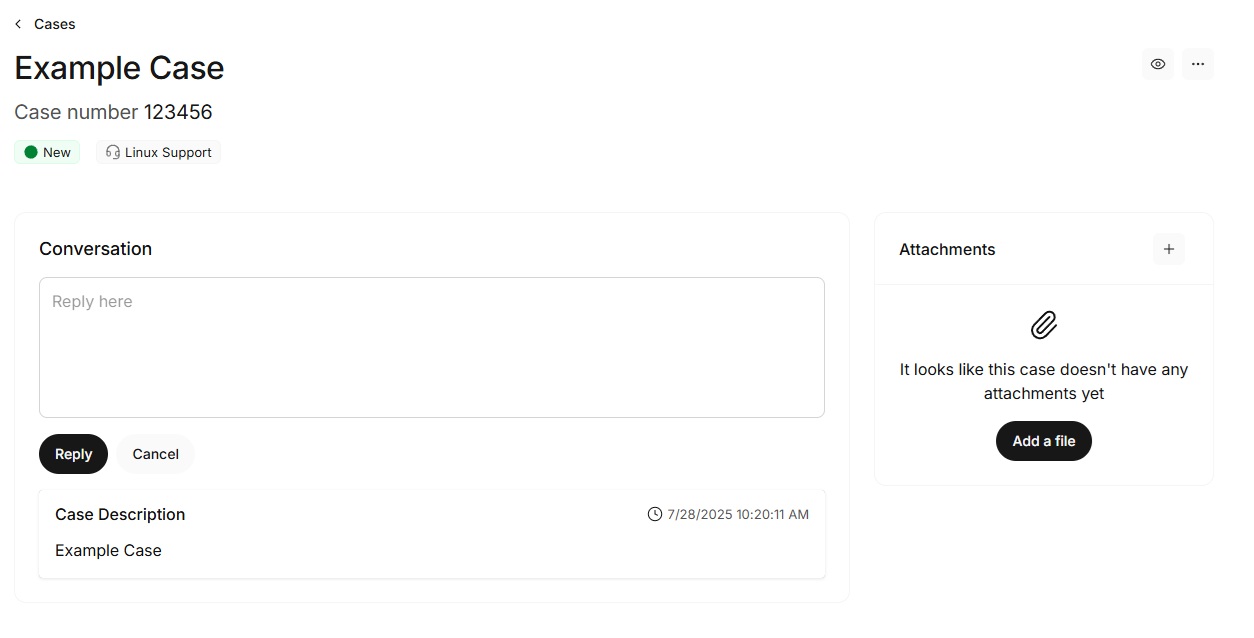Click the New status label text
Viewport: 1254px width, 638px height.
tap(57, 152)
